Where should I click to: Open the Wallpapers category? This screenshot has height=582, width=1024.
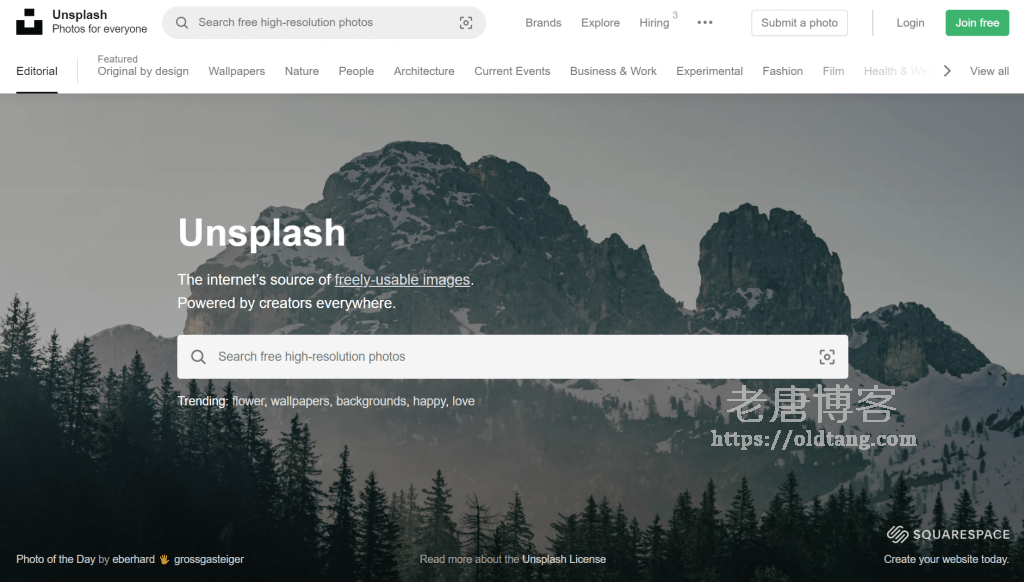(x=237, y=71)
